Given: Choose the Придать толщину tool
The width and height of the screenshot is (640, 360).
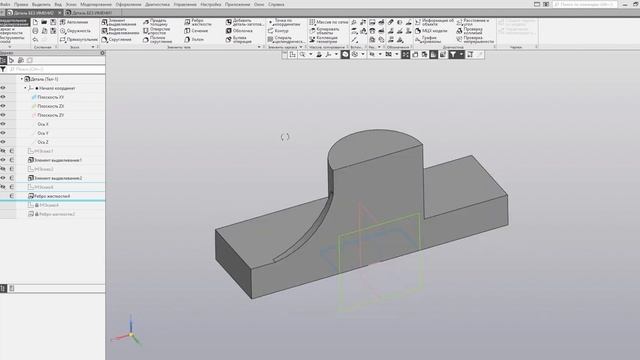Looking at the screenshot, I should (x=156, y=22).
